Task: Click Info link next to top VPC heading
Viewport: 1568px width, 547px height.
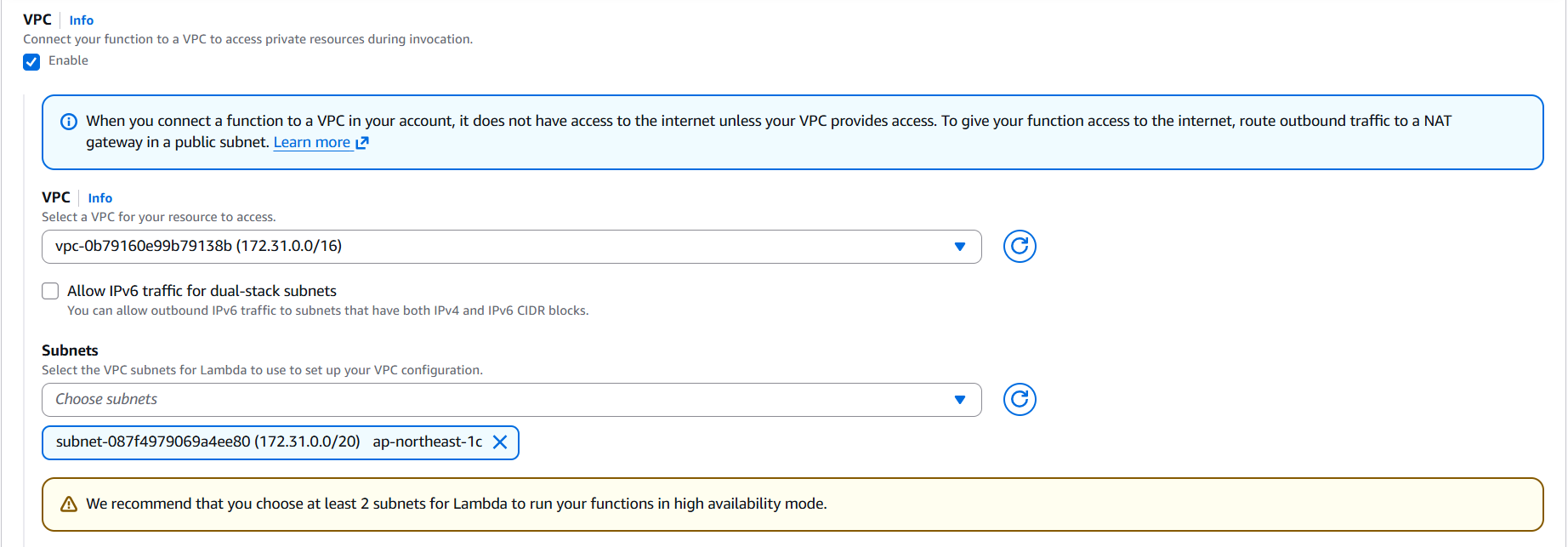Action: click(x=82, y=20)
